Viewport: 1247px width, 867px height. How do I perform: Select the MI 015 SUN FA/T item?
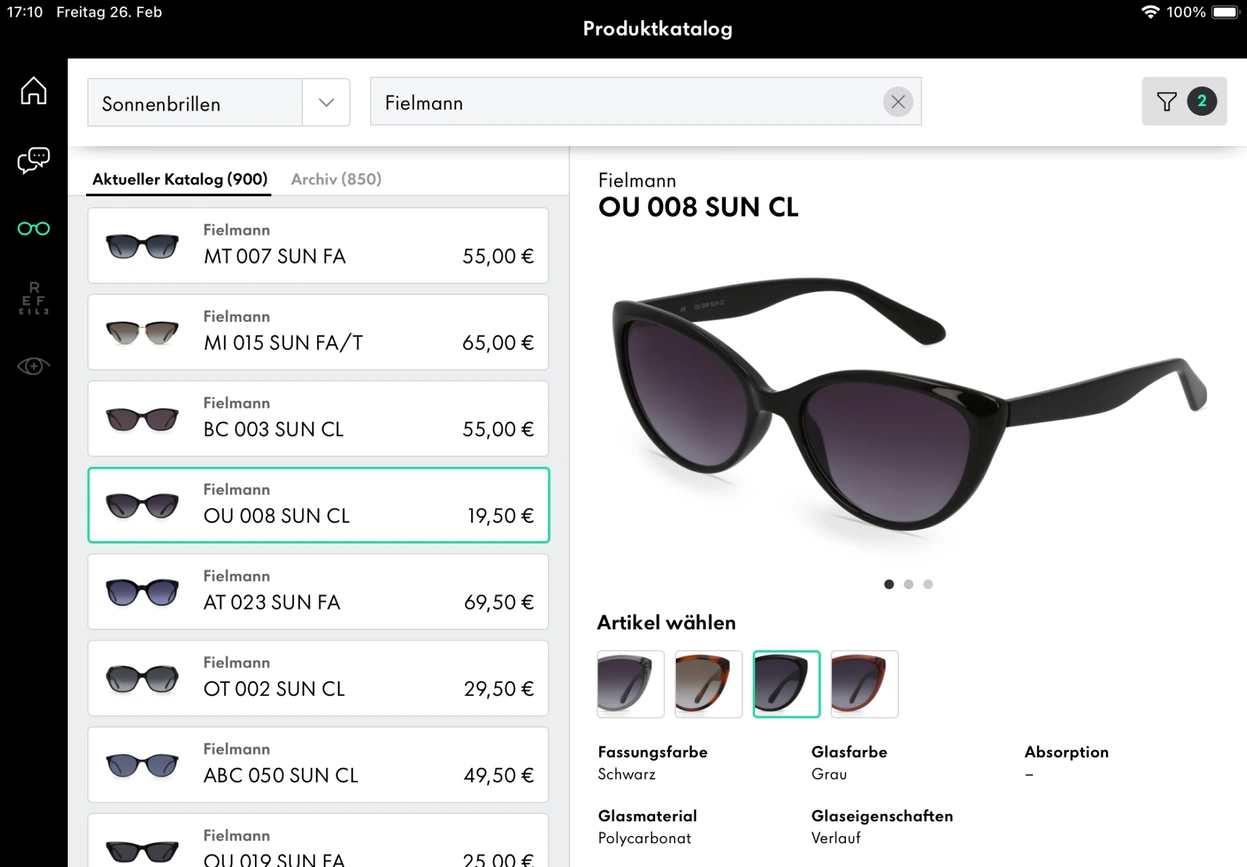click(x=318, y=332)
